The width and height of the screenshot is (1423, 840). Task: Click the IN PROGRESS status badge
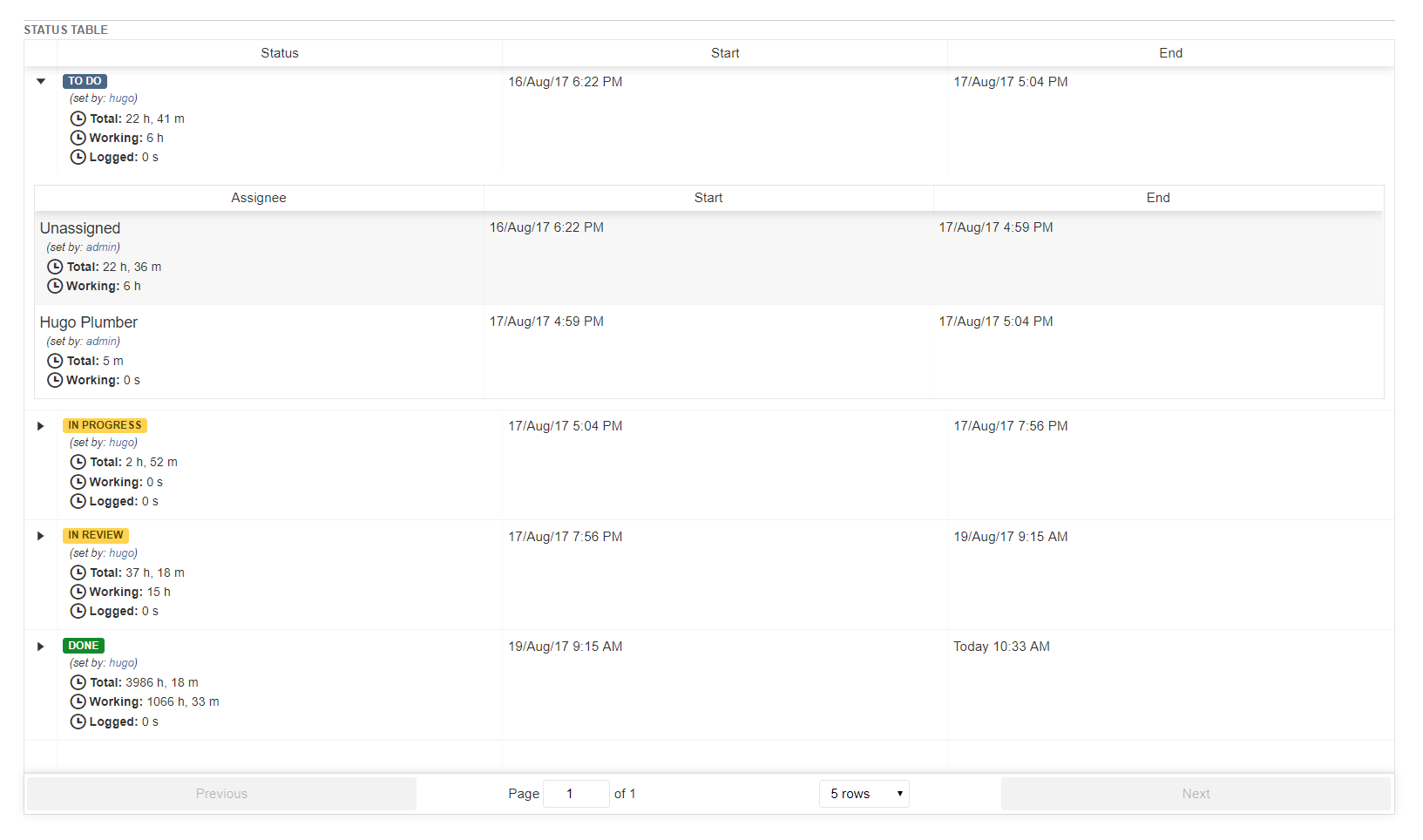pyautogui.click(x=105, y=425)
